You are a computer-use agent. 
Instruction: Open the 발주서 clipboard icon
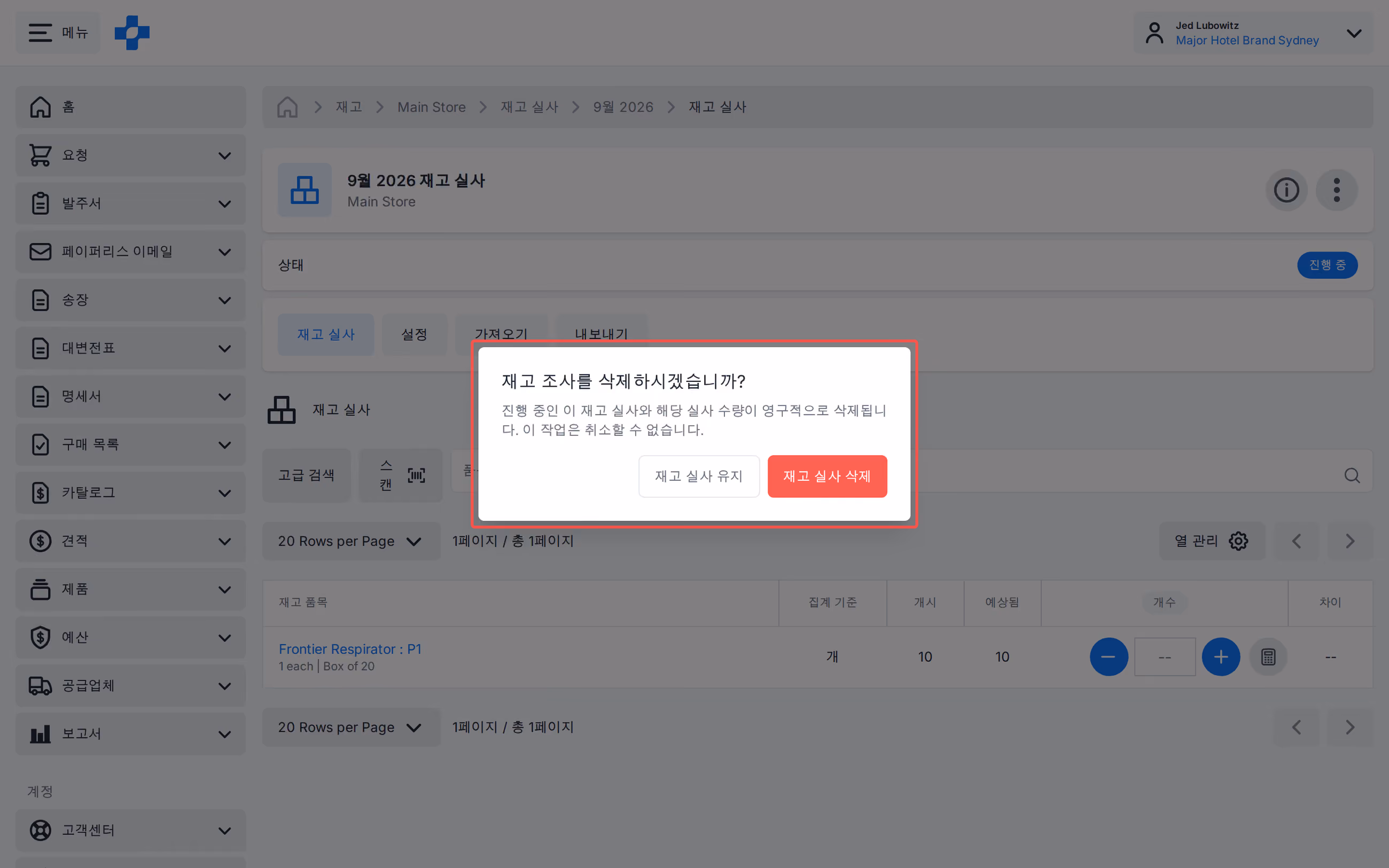point(40,203)
